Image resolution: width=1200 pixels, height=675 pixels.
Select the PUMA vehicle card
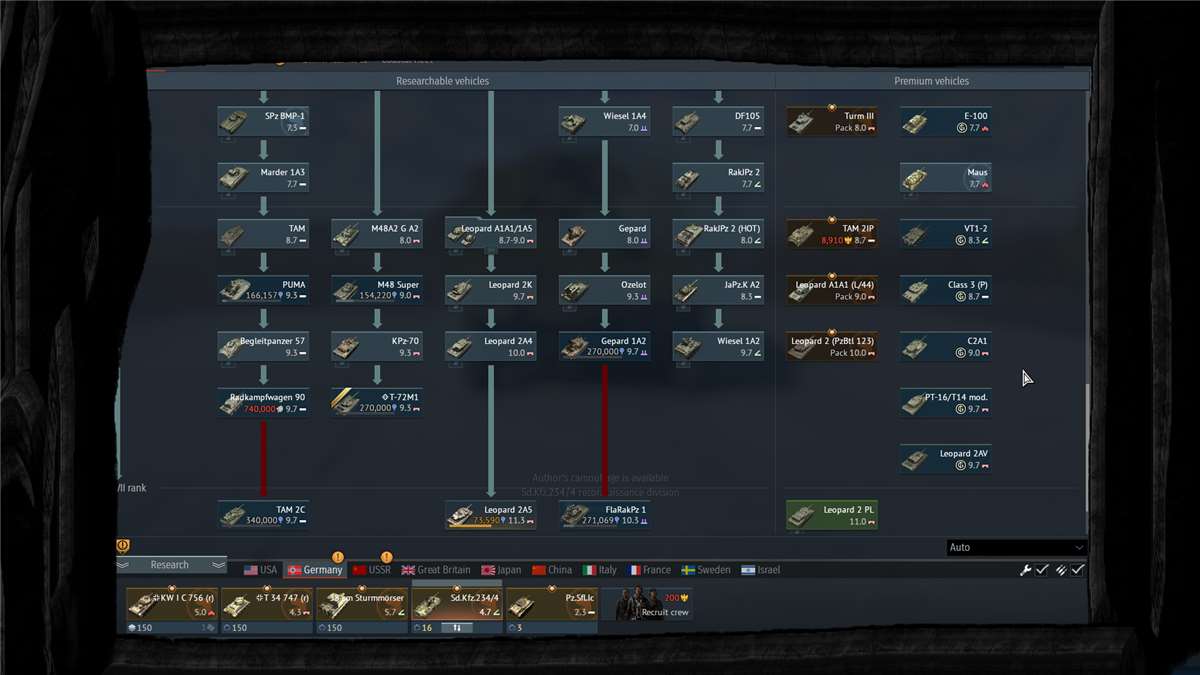point(263,290)
